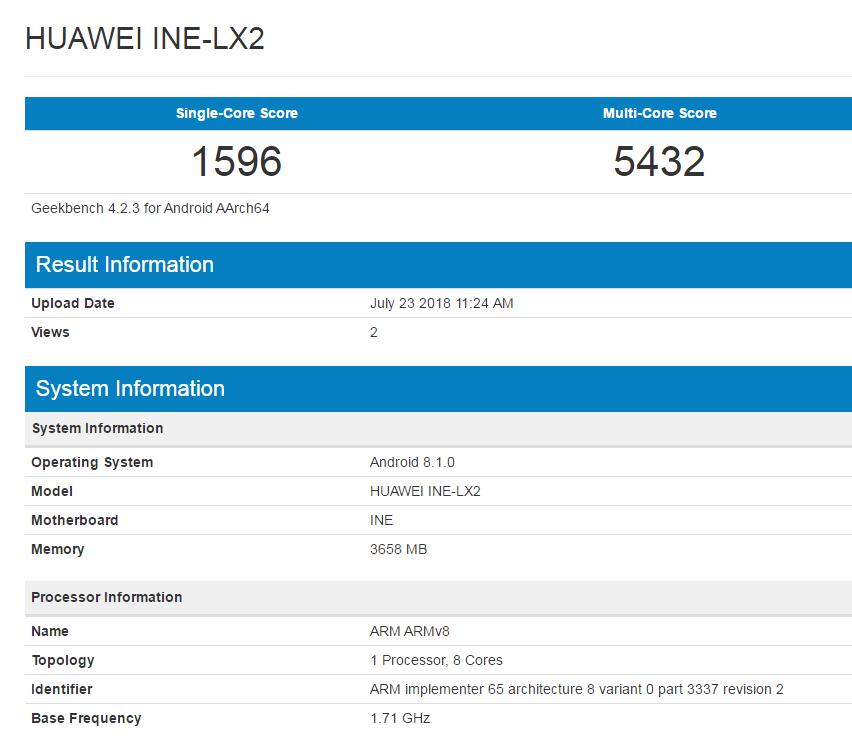Select the Motherboard label
This screenshot has height=745, width=852.
click(74, 520)
